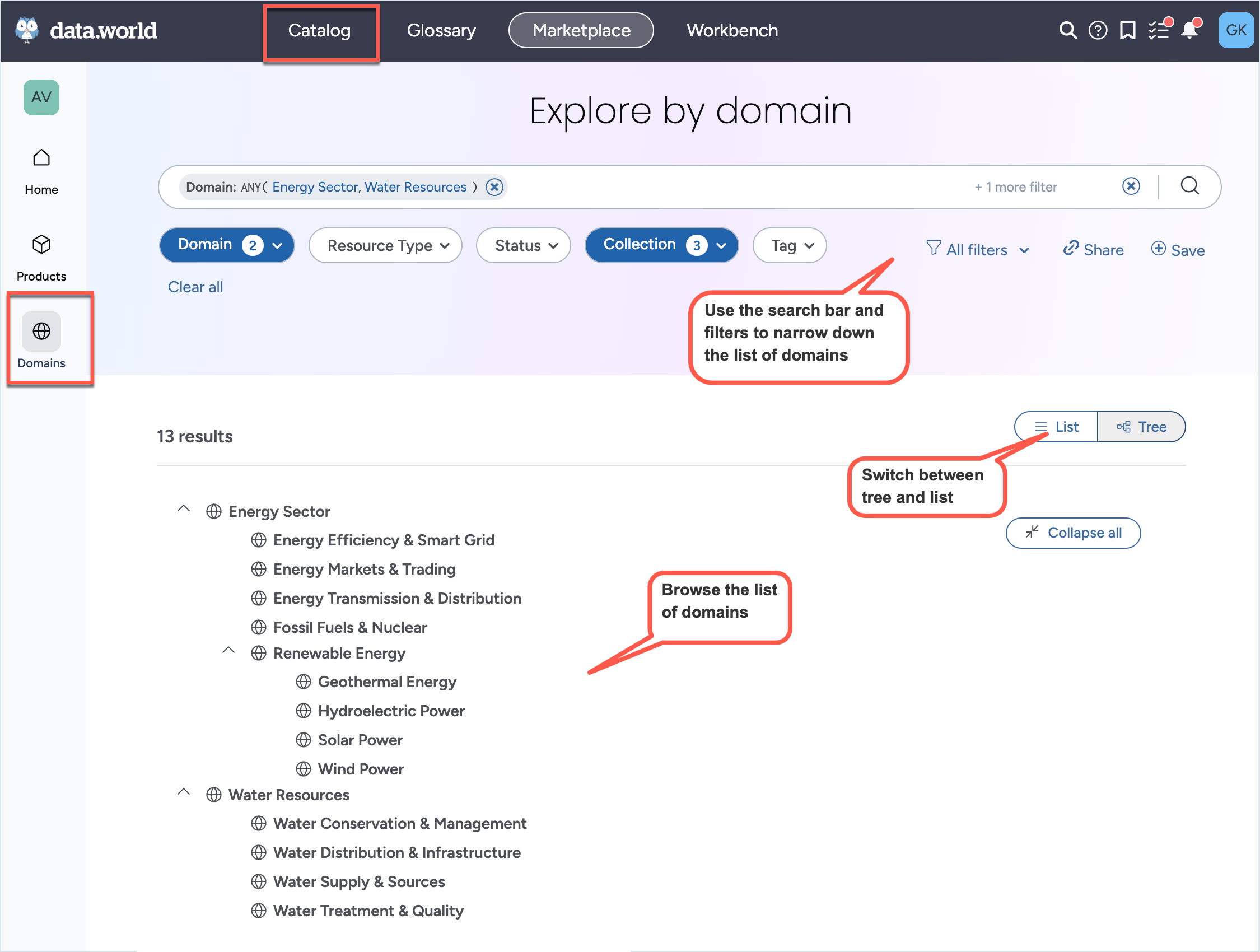
Task: Open the Glossary tab
Action: 441,30
